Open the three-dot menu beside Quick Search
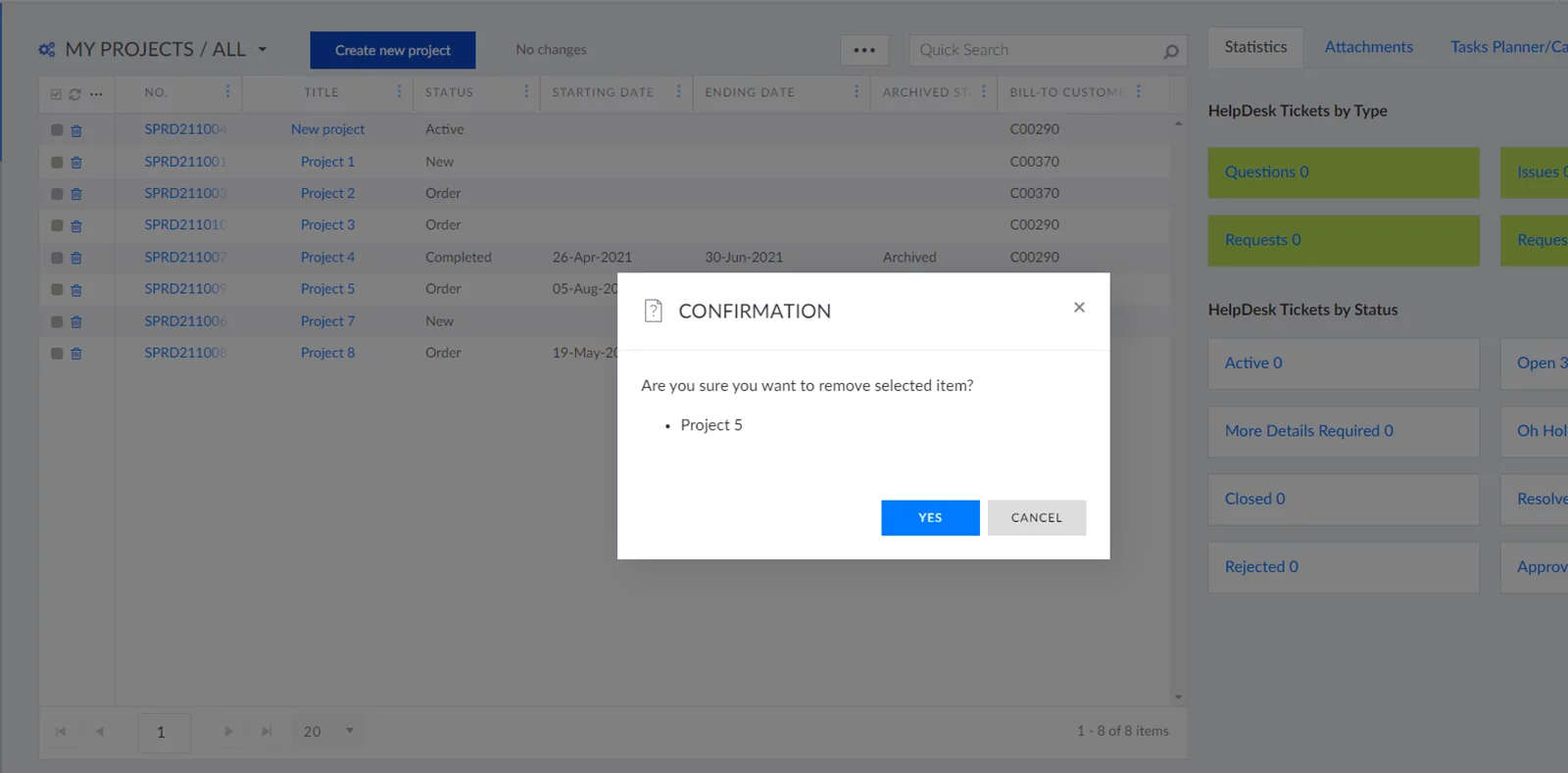 click(x=864, y=50)
